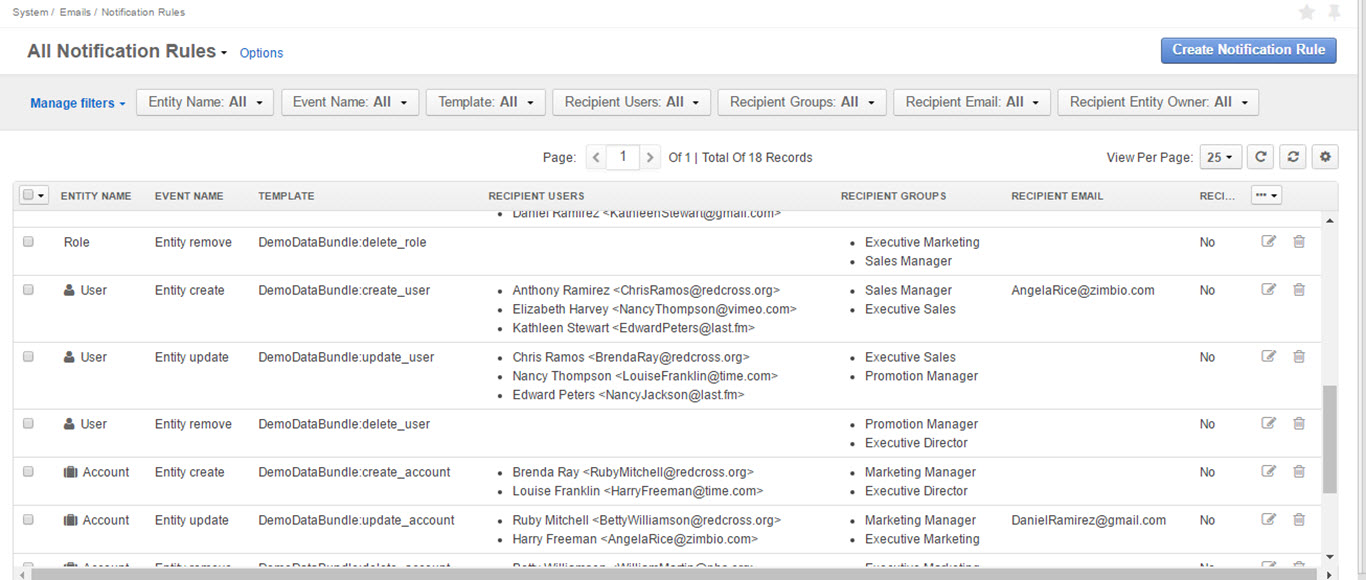This screenshot has height=580, width=1366.
Task: Delete the Role Entity remove rule
Action: [x=1299, y=242]
